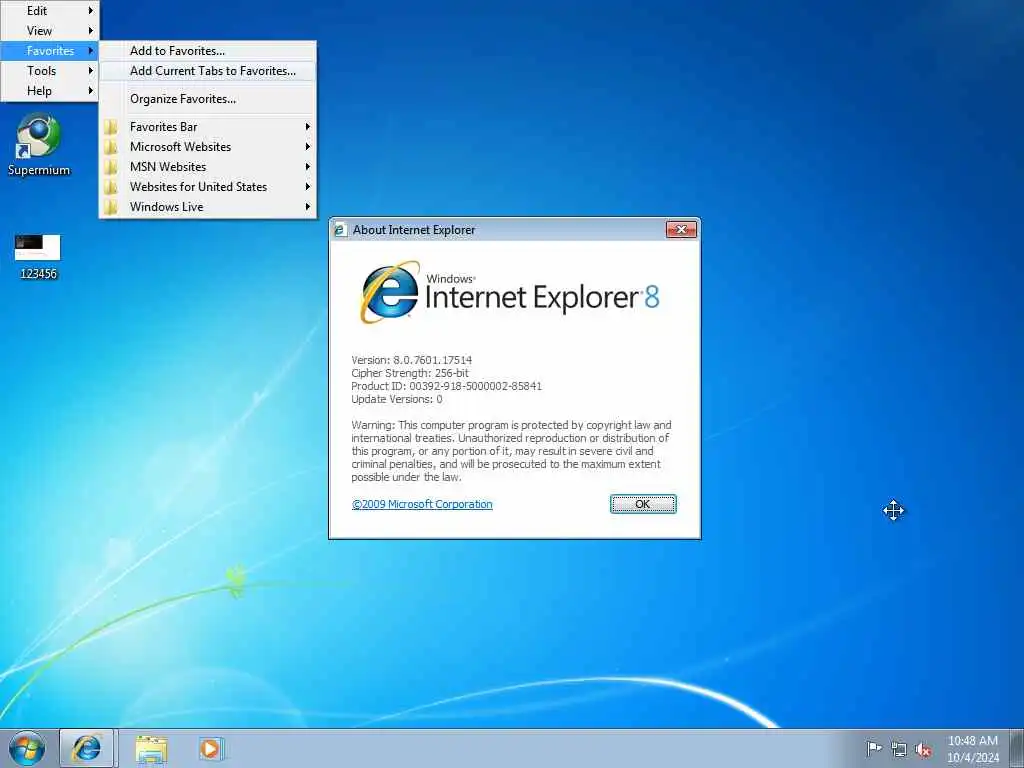1024x768 pixels.
Task: Click OK in About Internet Explorer dialog
Action: click(x=643, y=504)
